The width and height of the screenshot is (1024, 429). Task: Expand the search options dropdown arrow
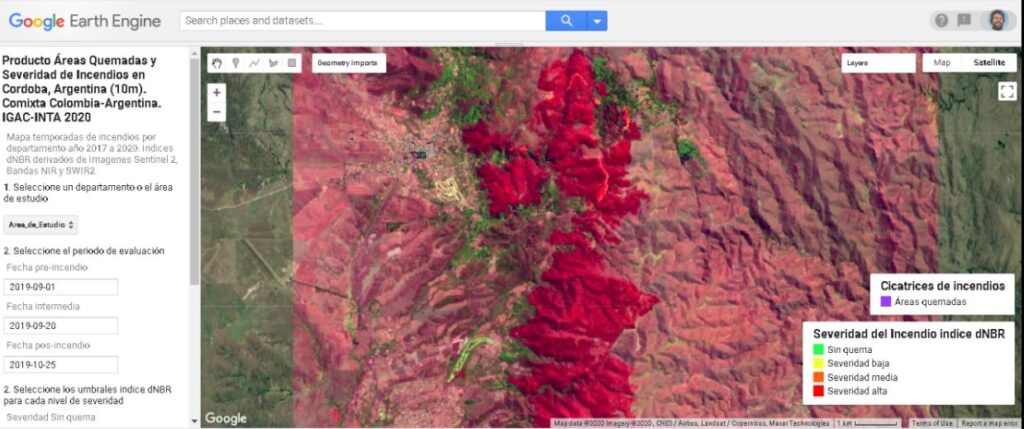tap(597, 21)
